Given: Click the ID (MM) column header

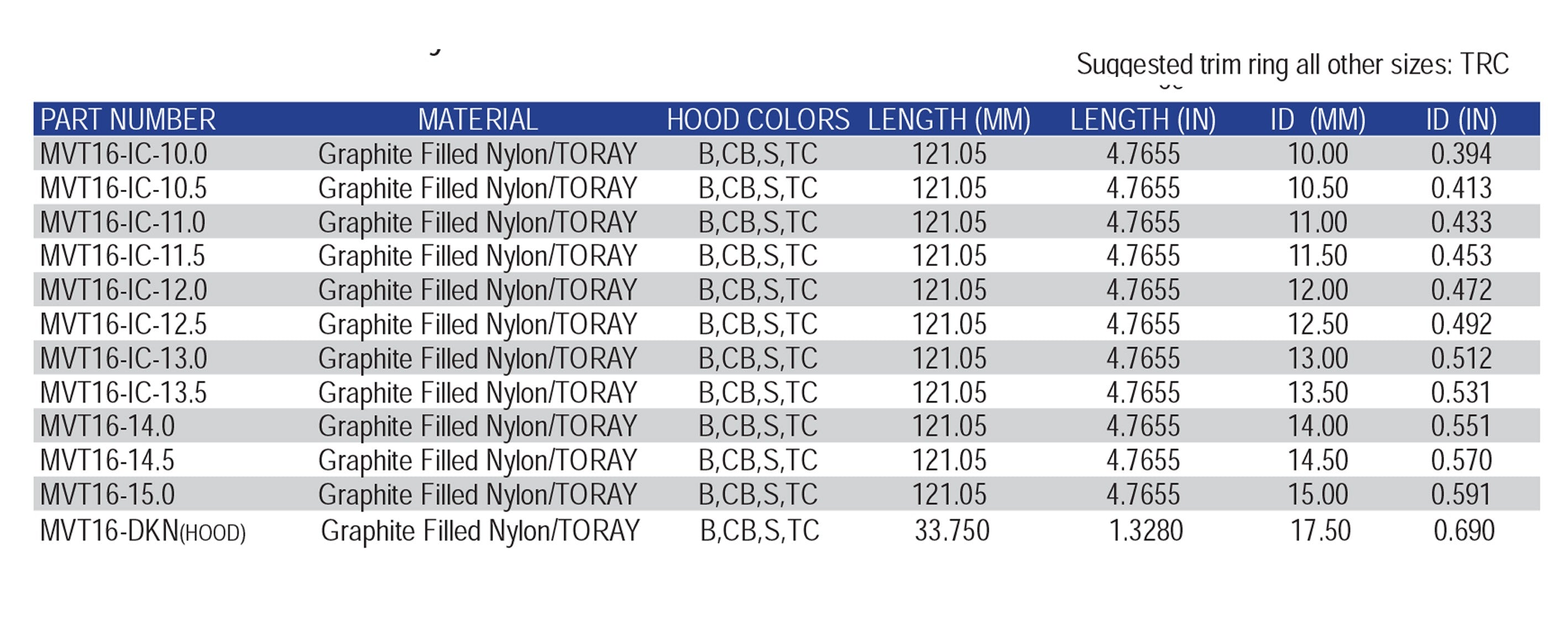Looking at the screenshot, I should [1317, 120].
